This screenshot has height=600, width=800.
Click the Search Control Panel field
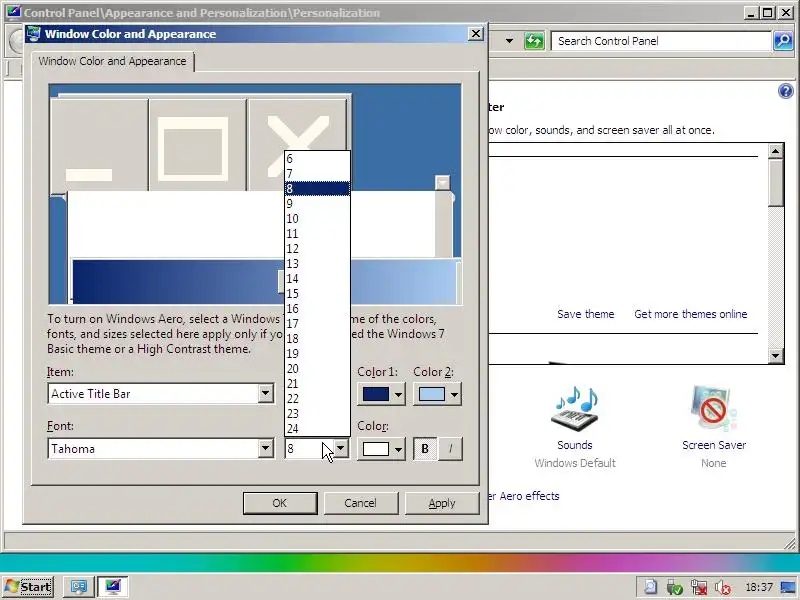(x=661, y=41)
